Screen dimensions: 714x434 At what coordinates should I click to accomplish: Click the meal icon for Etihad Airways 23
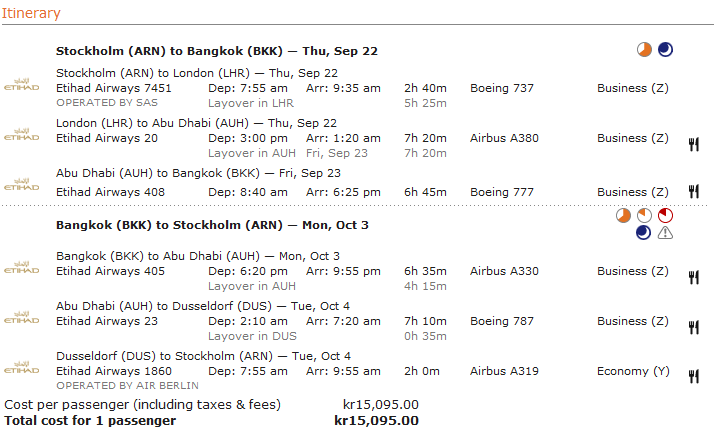(693, 327)
